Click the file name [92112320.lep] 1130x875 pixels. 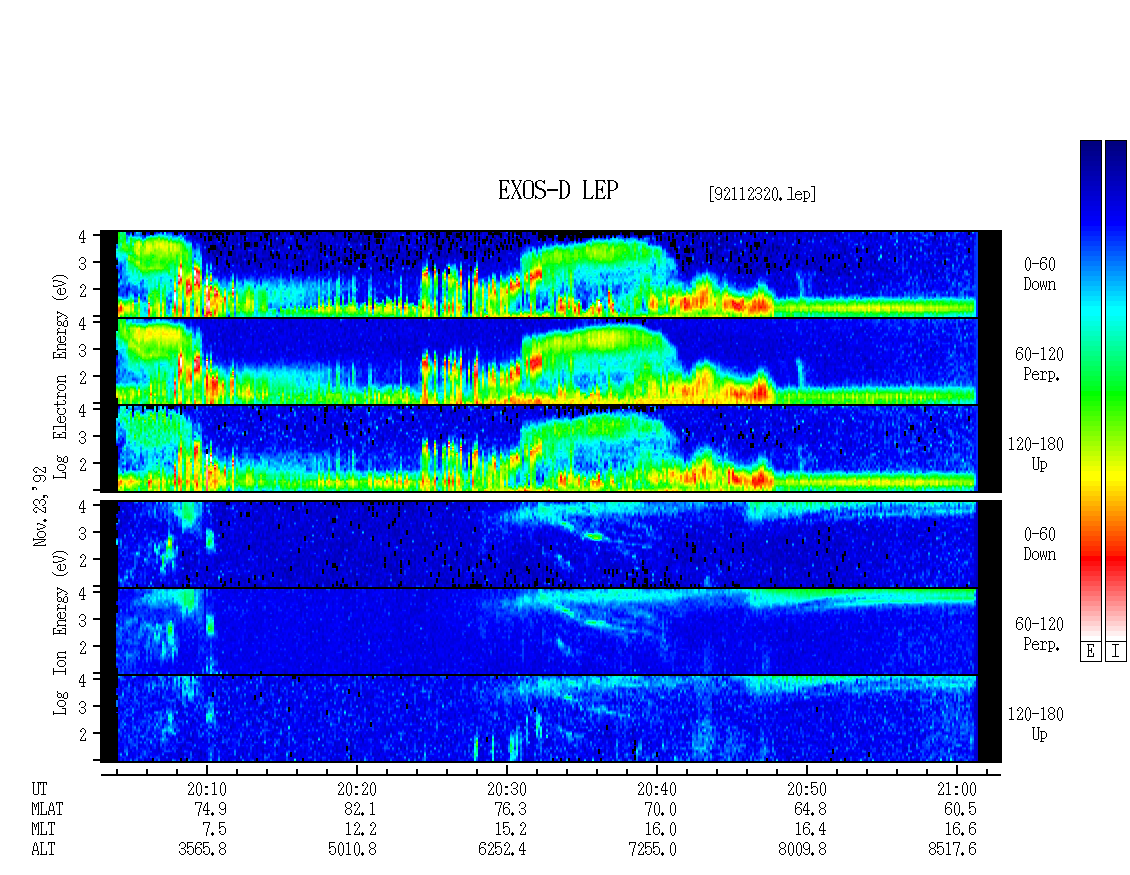(762, 194)
